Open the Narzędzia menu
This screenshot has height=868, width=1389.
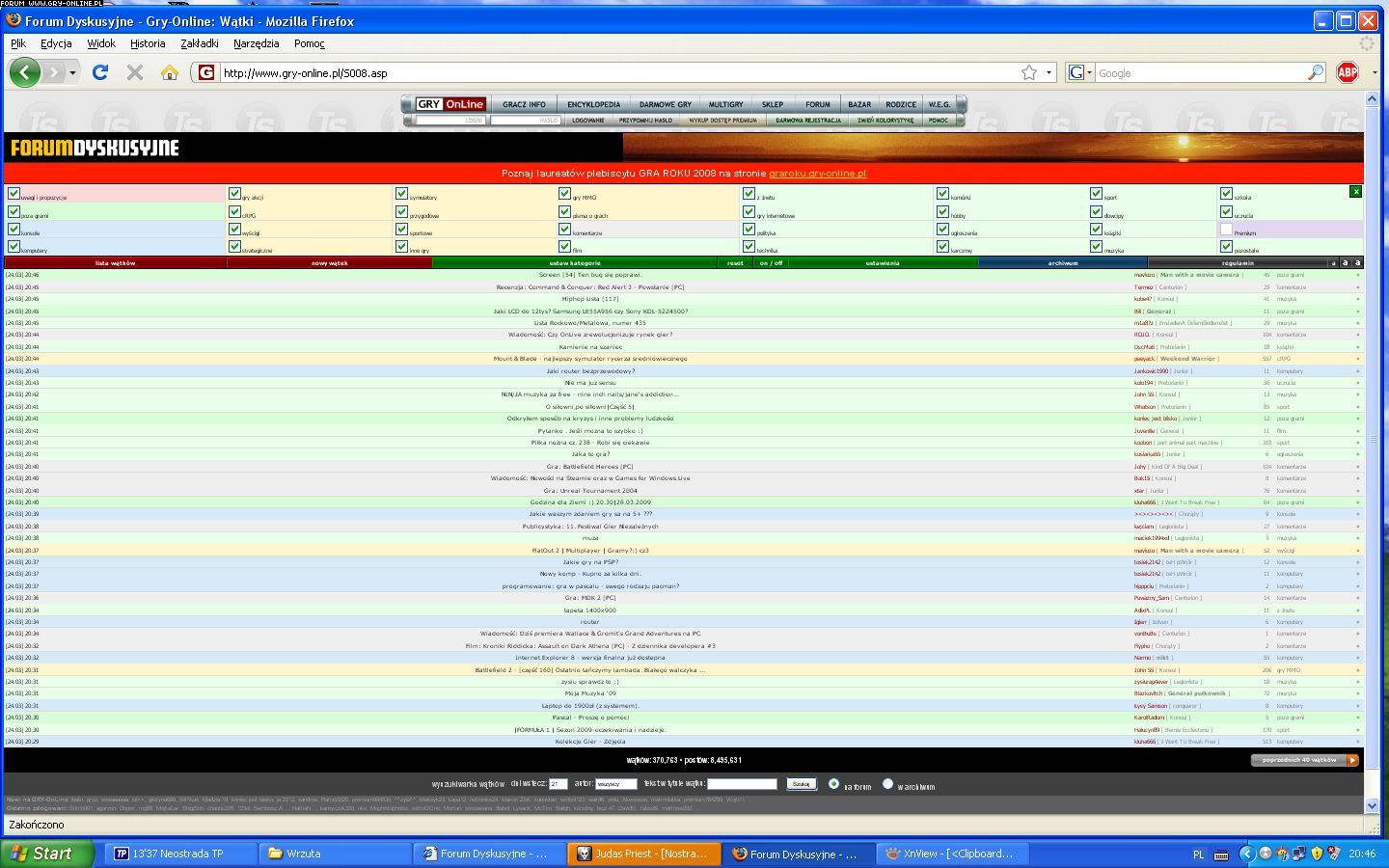(256, 43)
